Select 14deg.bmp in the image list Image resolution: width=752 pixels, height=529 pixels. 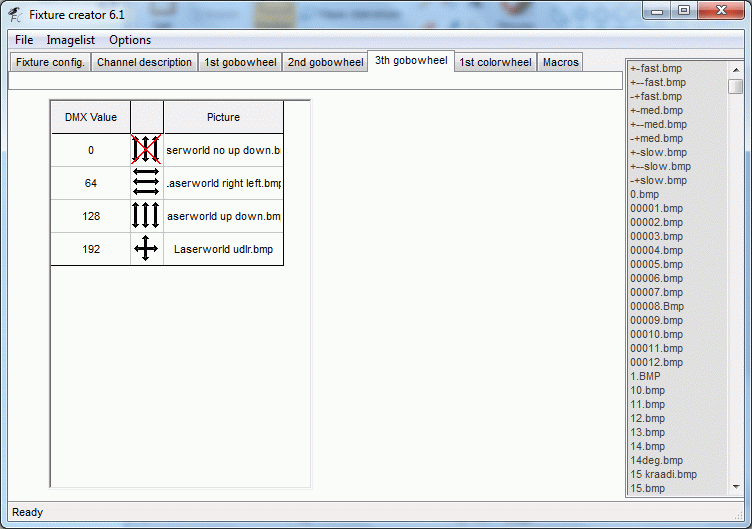tap(656, 460)
